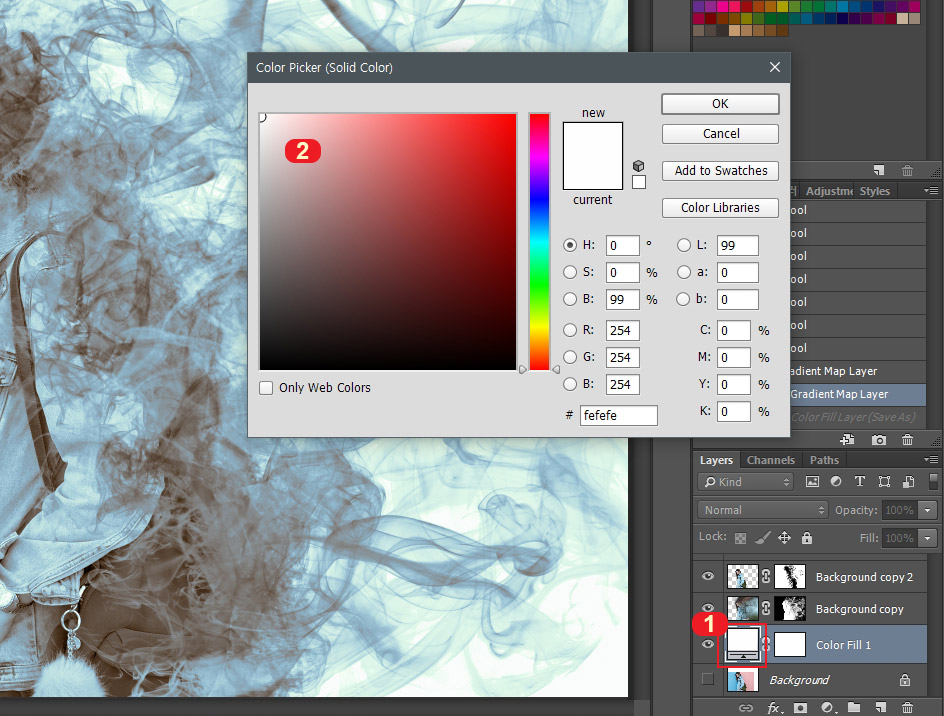Filter layers by pixel layers icon
Image resolution: width=944 pixels, height=716 pixels.
coord(812,481)
